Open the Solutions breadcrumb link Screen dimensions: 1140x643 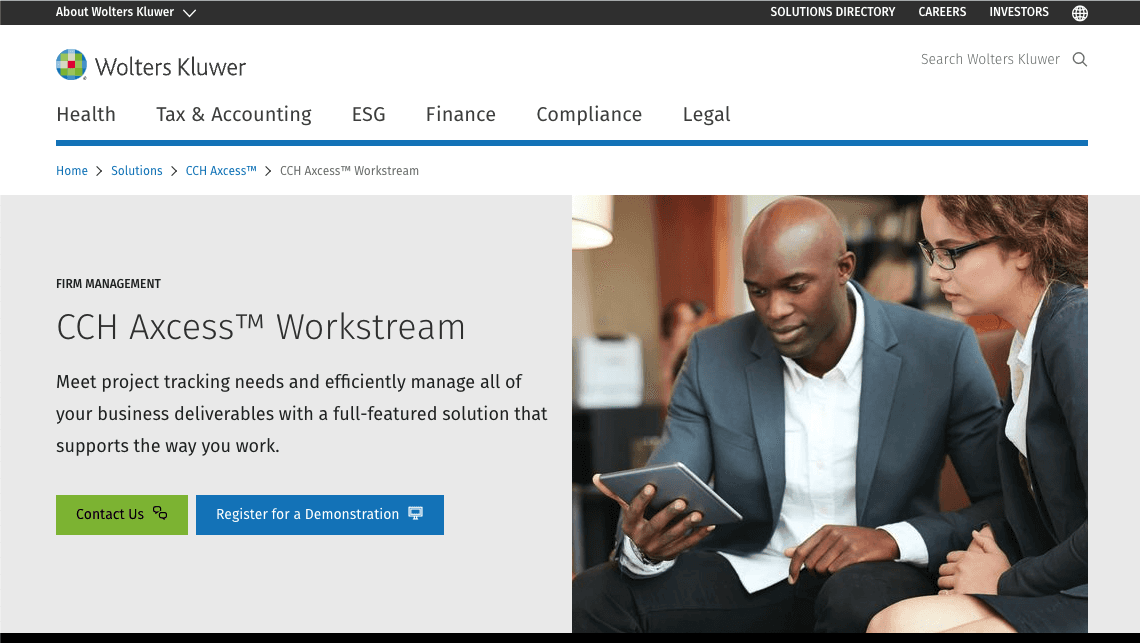pyautogui.click(x=137, y=171)
